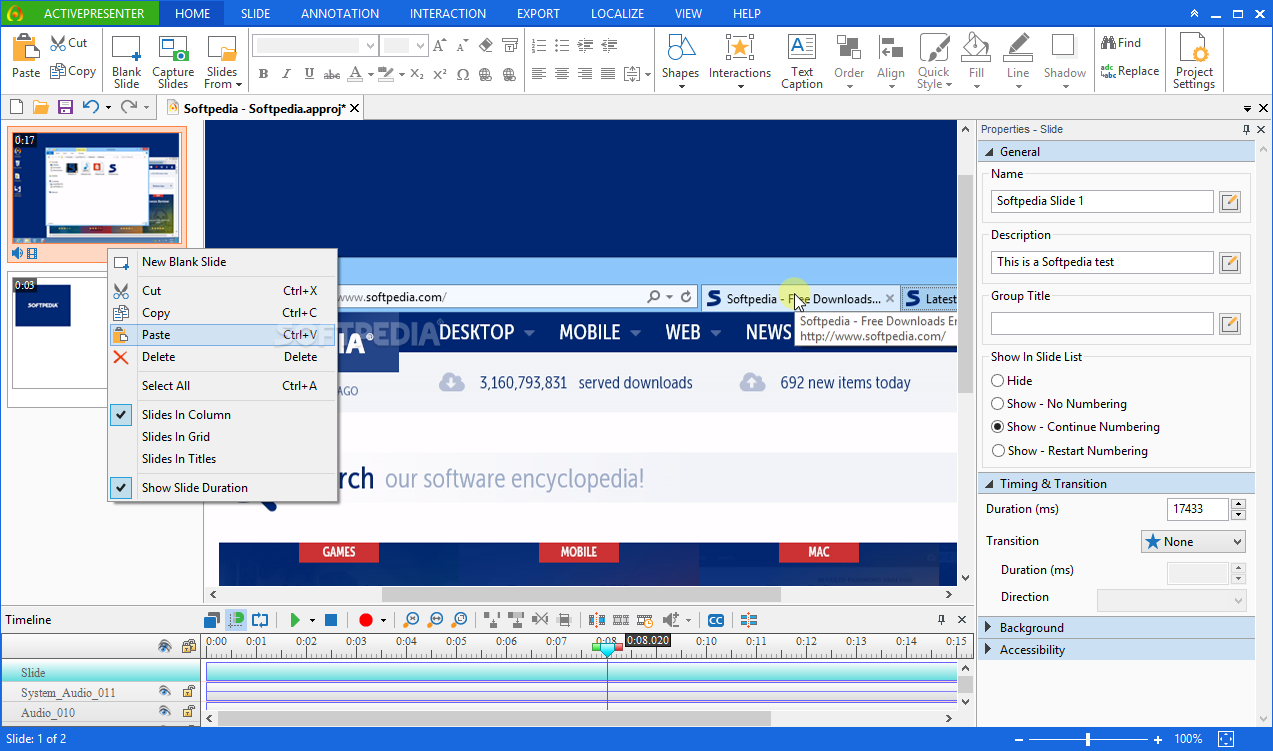Select Show - Restart Numbering option

[1069, 451]
